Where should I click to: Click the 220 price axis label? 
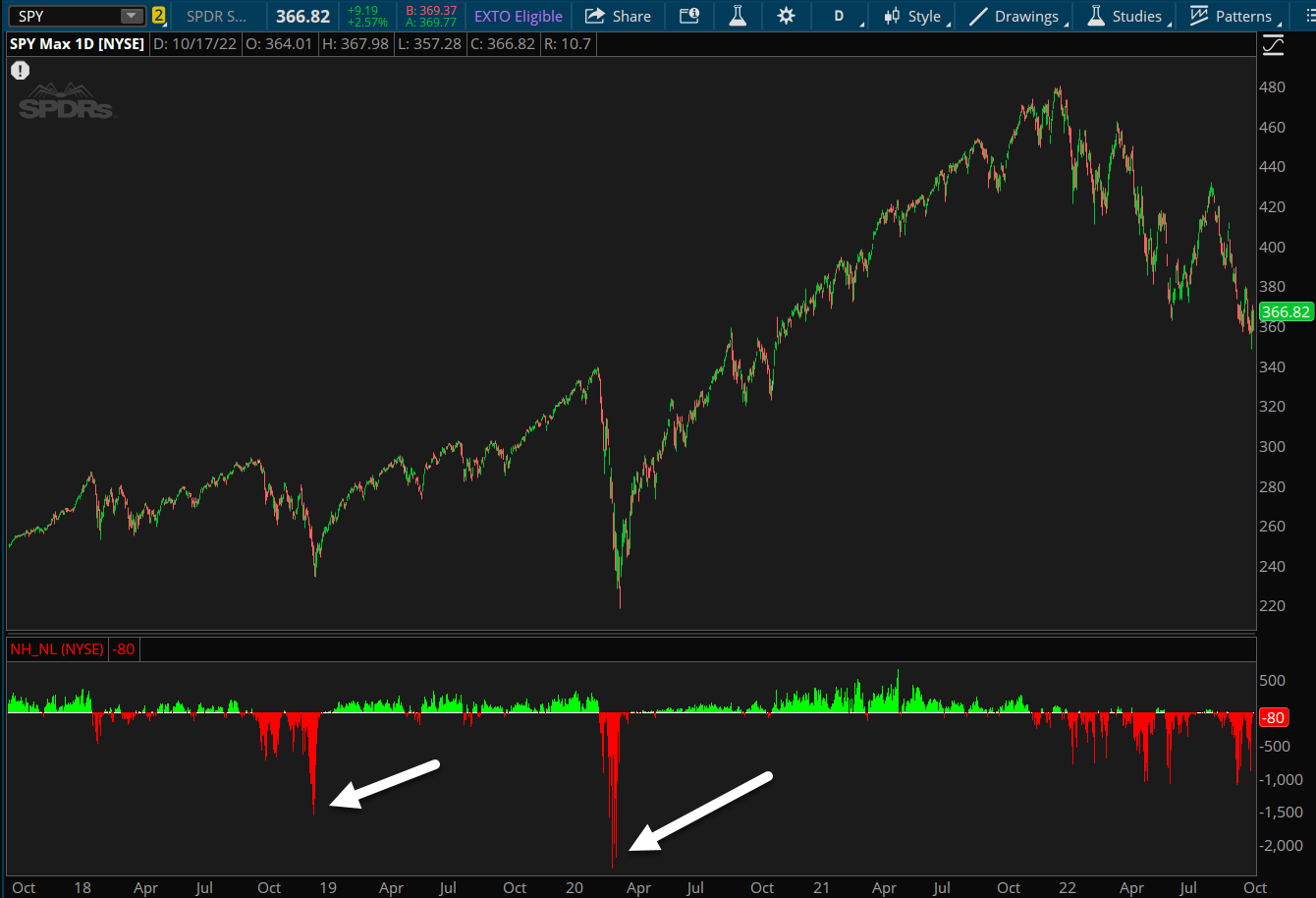(1272, 606)
